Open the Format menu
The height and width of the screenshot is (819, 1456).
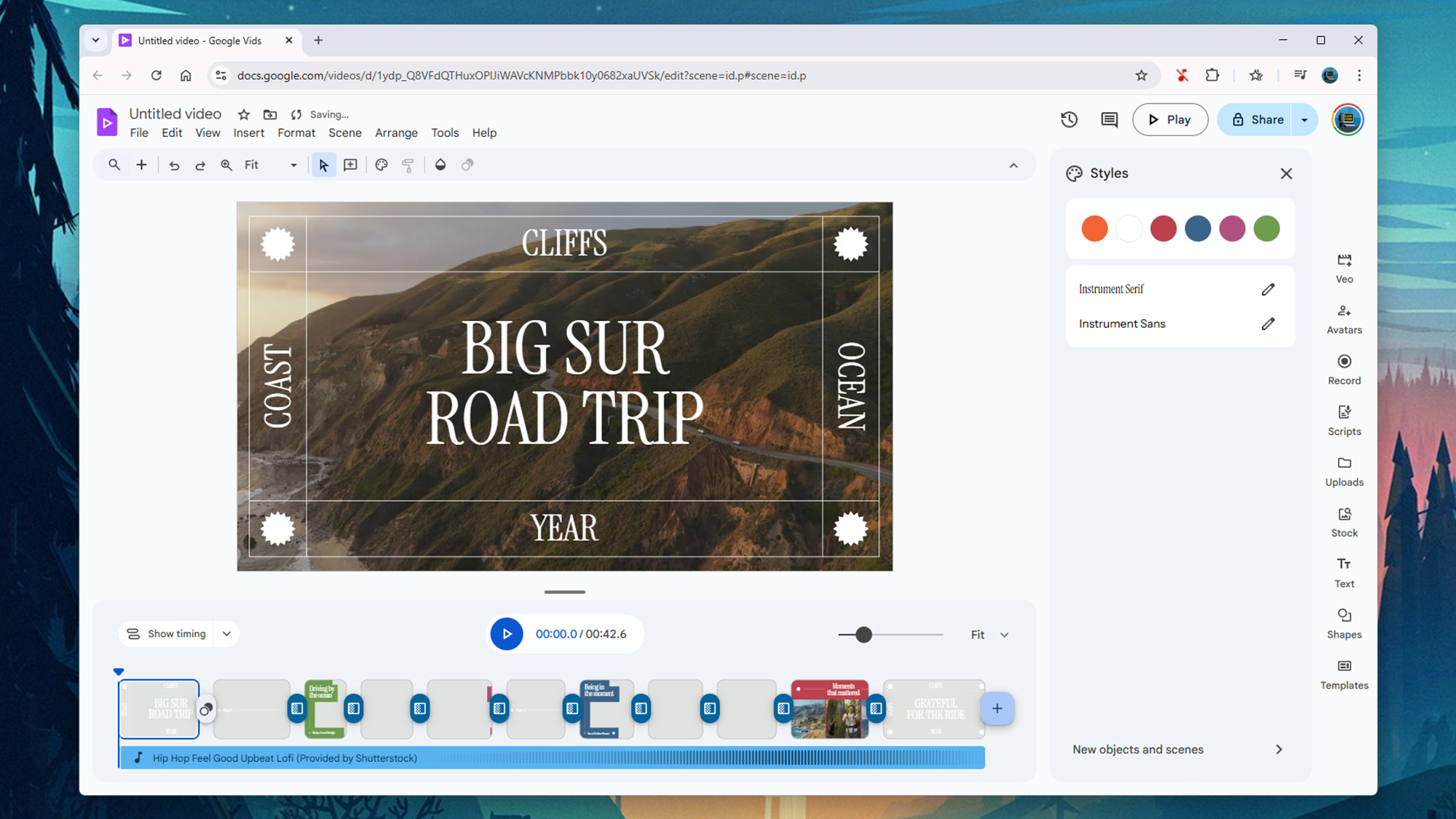tap(296, 132)
